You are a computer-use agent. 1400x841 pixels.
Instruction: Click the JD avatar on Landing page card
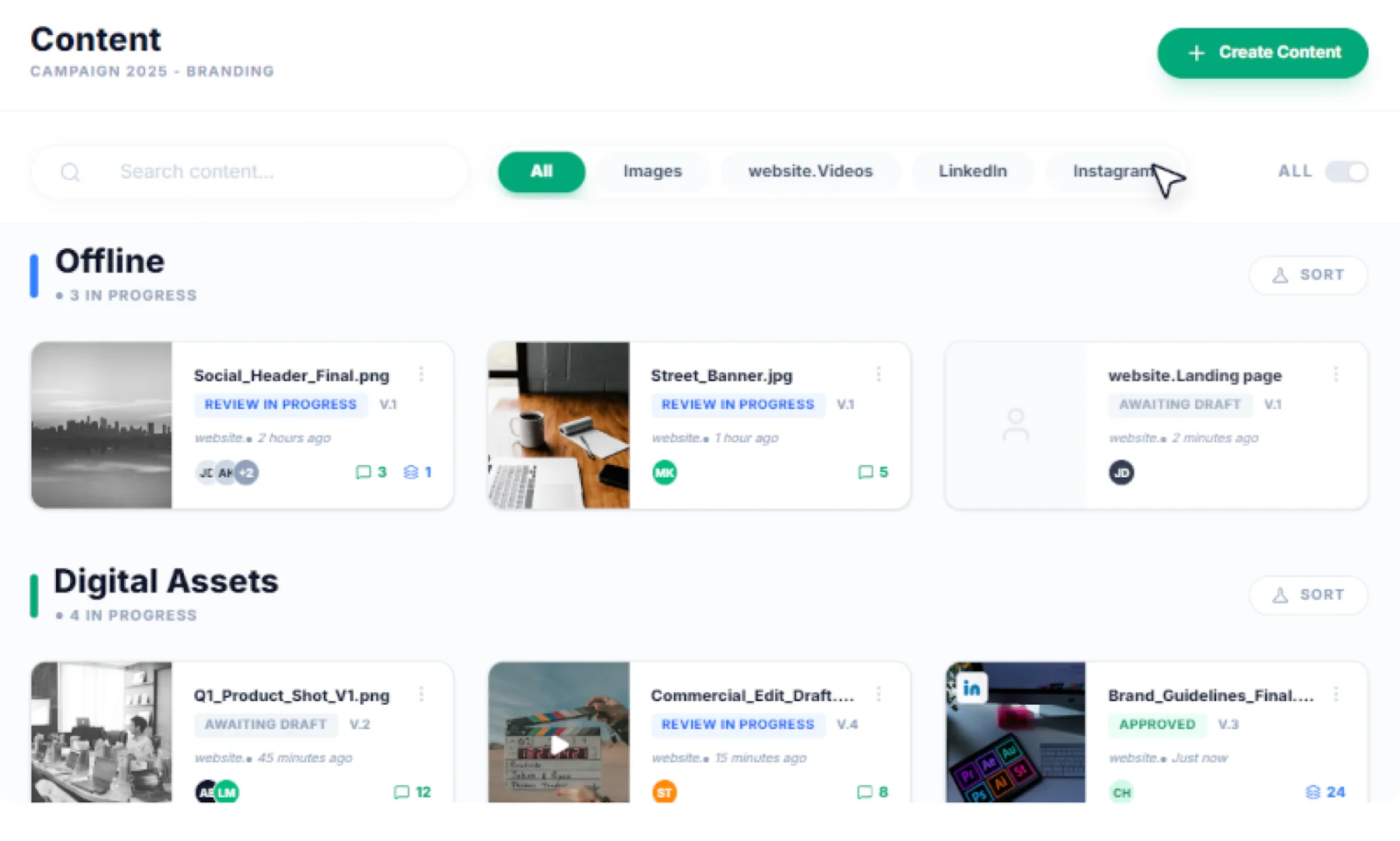(1121, 472)
